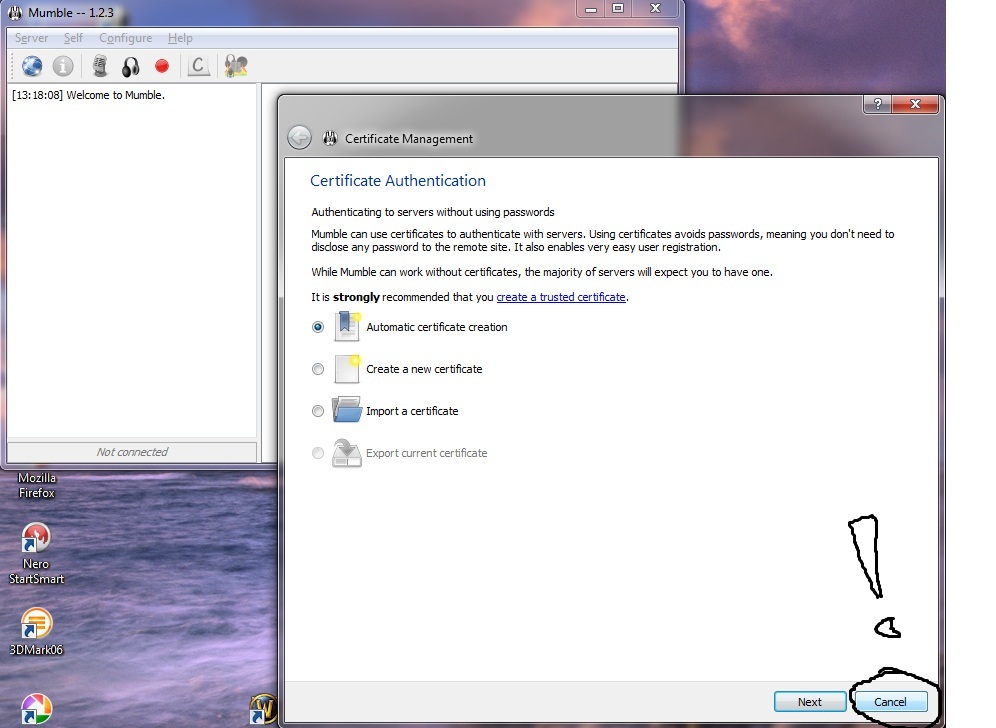
Task: Open the server connect globe icon
Action: coord(32,66)
